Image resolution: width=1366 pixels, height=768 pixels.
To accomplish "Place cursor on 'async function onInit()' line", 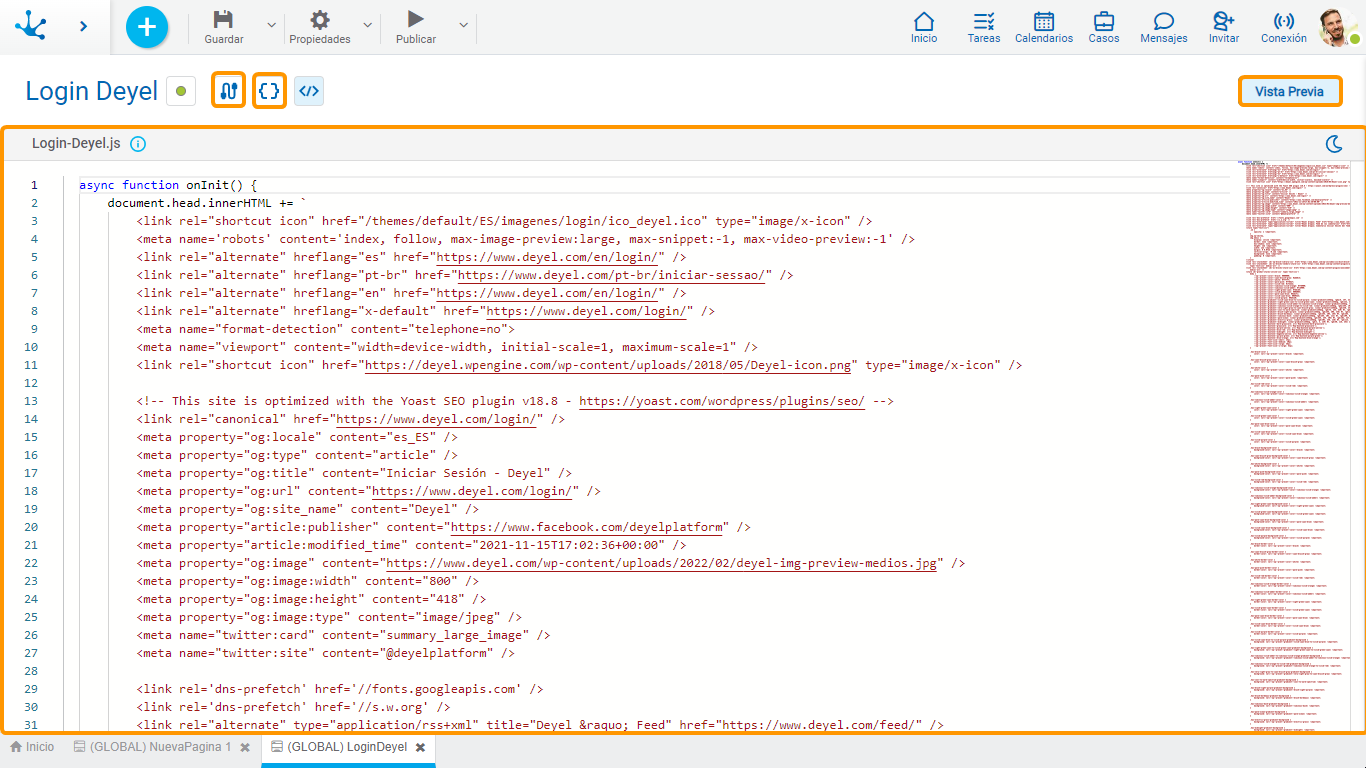I will [168, 185].
